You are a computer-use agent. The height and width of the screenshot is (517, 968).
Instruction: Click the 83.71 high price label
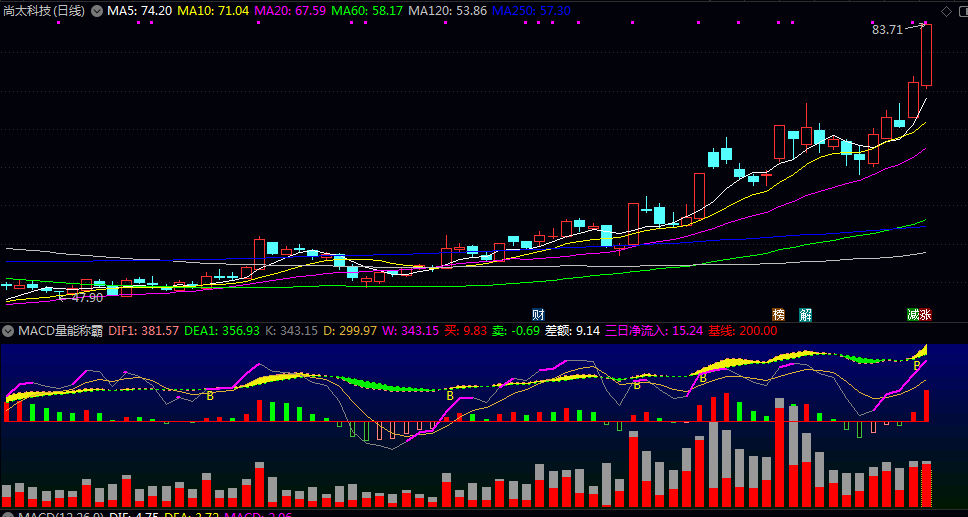[x=887, y=29]
